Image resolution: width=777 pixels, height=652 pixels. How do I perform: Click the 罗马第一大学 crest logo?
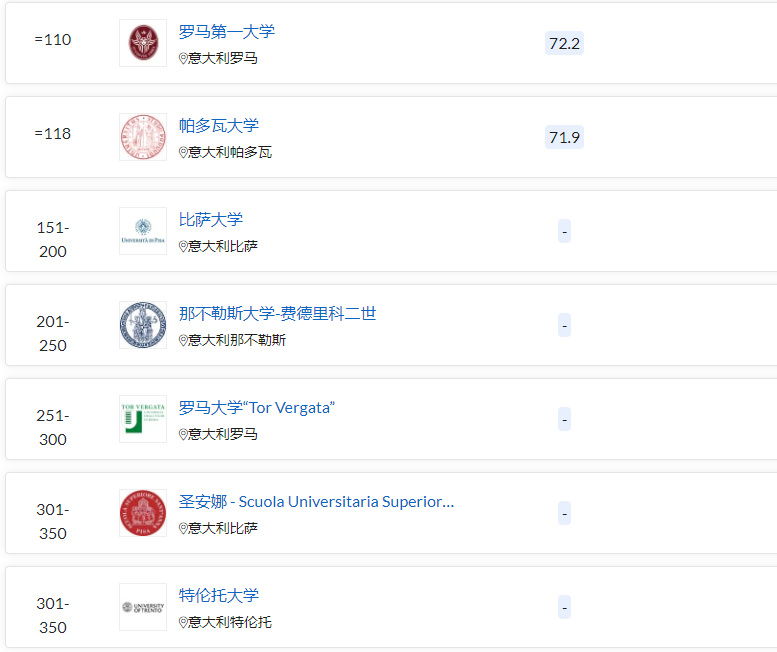[143, 43]
